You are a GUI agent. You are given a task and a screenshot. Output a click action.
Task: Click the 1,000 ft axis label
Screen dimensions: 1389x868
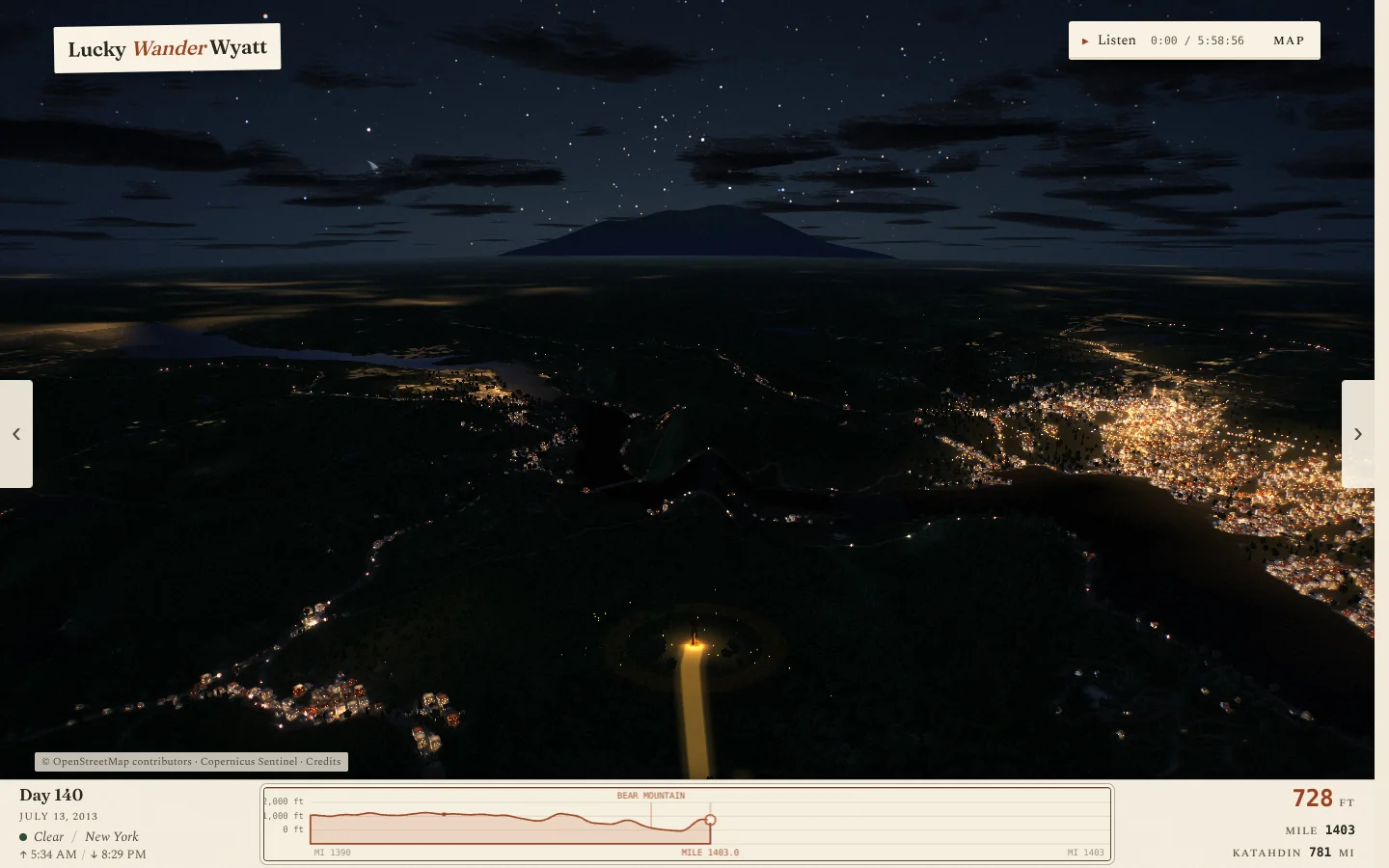284,816
